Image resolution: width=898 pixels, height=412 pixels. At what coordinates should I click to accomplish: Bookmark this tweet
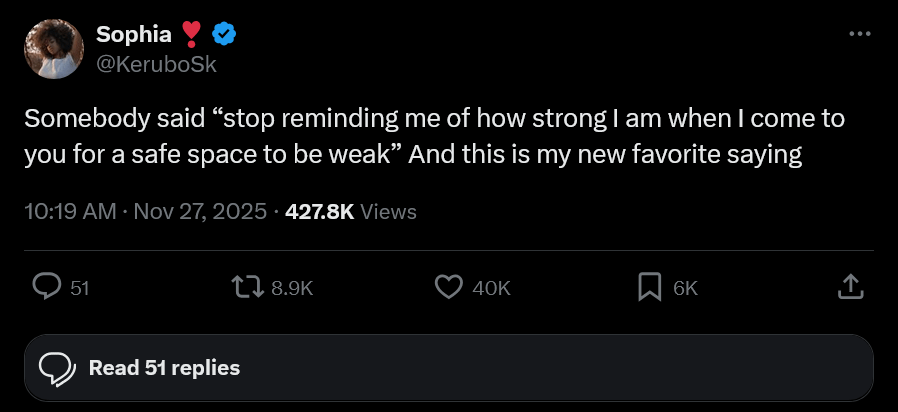click(x=650, y=287)
